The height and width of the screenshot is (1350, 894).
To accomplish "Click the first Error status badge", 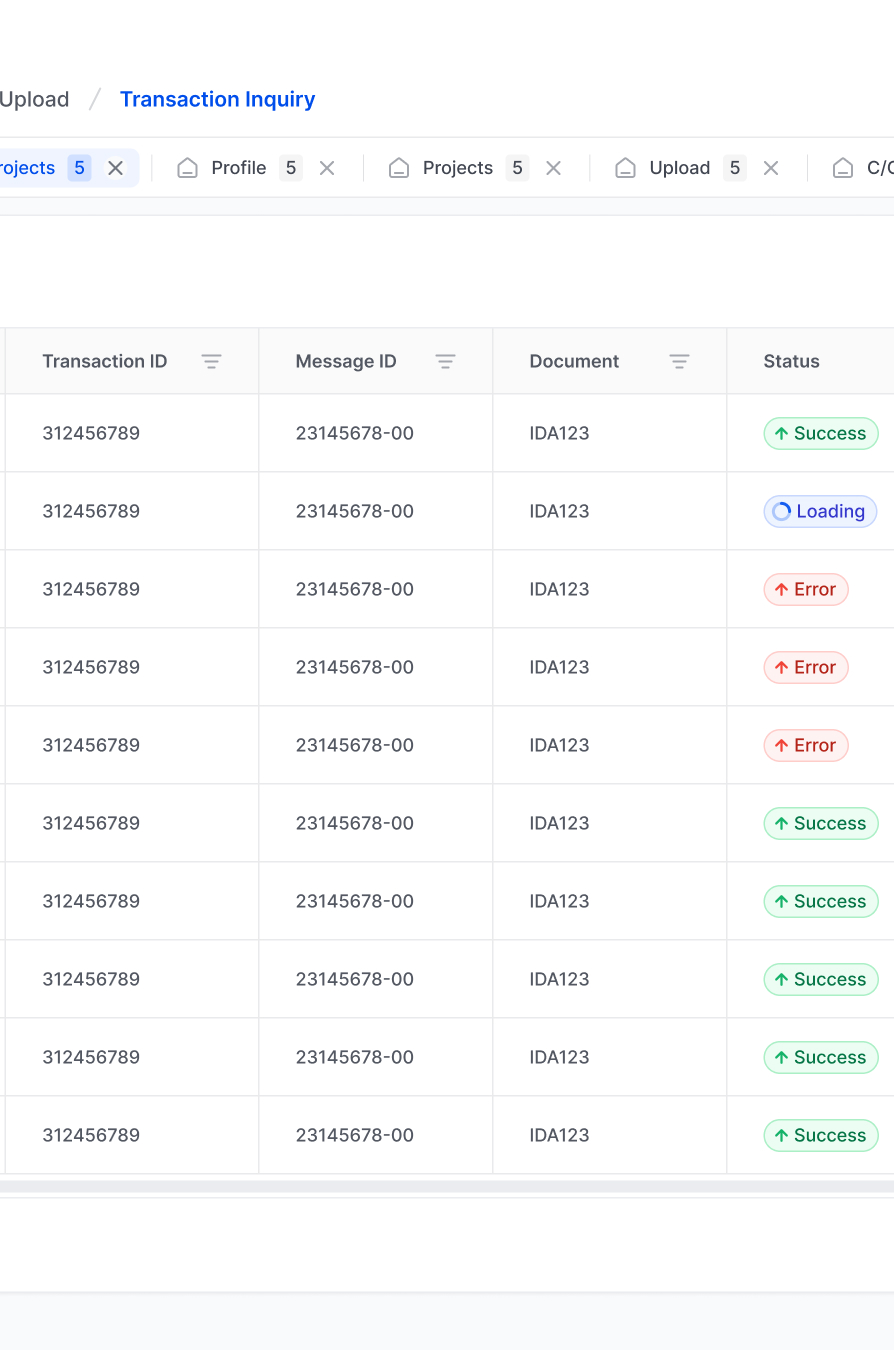I will (x=806, y=590).
